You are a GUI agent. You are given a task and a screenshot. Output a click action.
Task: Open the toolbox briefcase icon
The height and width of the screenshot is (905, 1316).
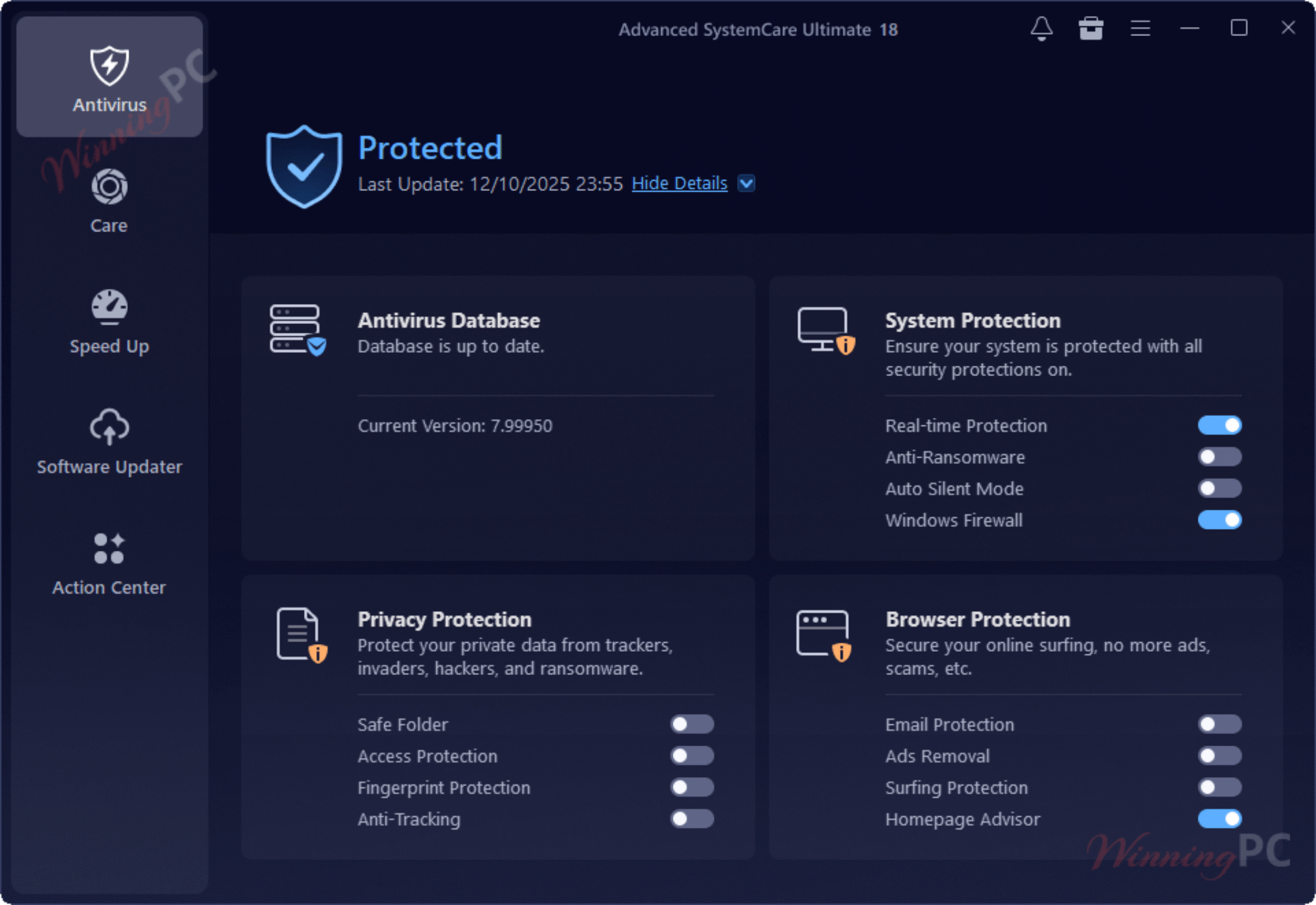[x=1090, y=28]
